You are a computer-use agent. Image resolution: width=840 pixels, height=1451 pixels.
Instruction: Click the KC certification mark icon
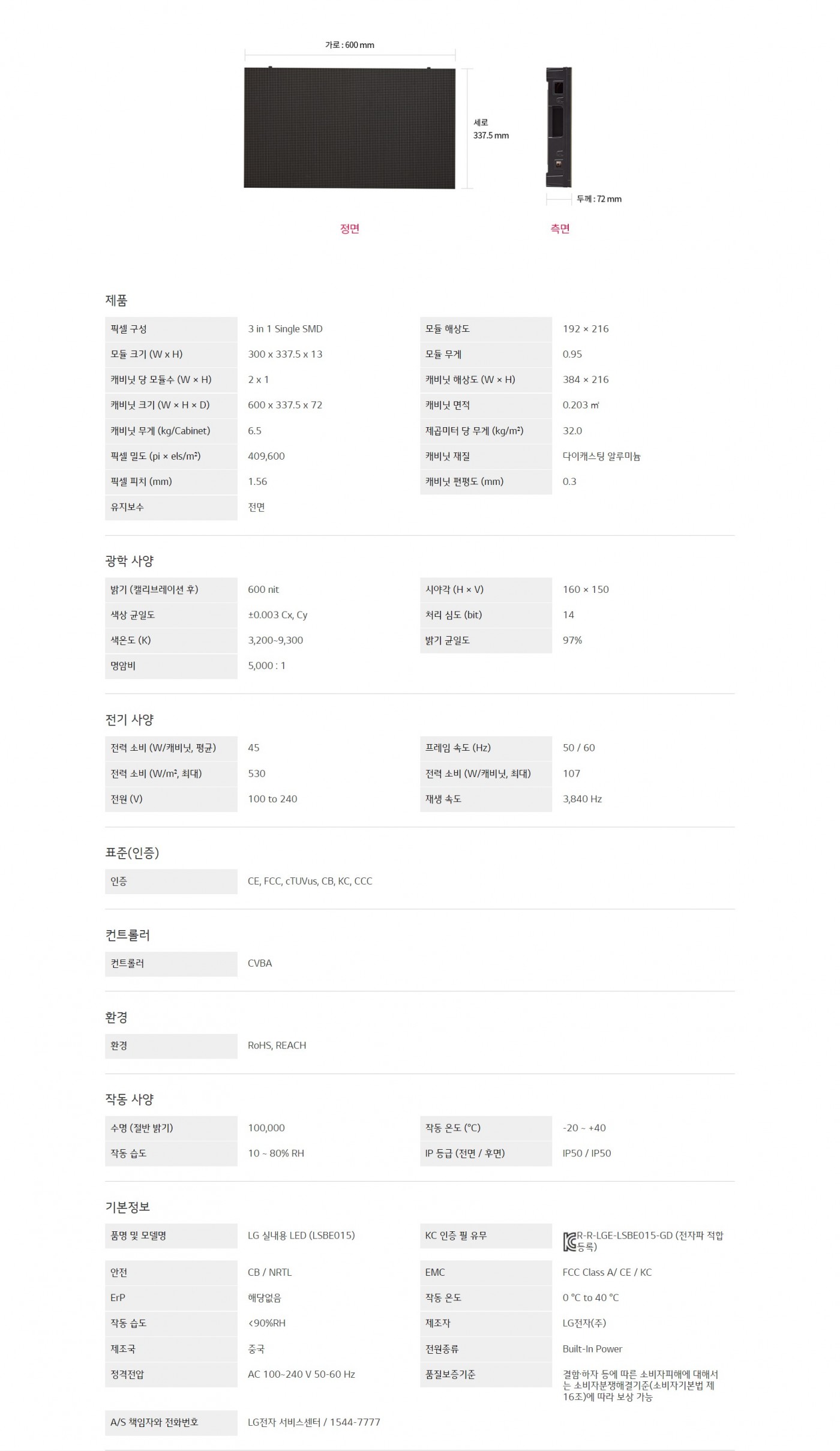(x=569, y=1242)
